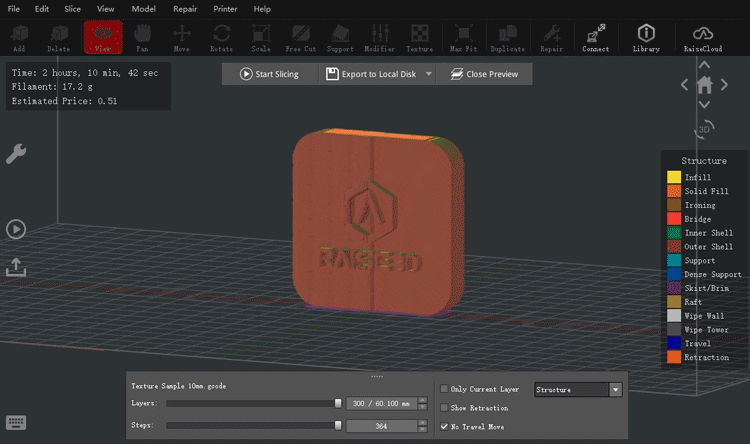Select the Pan tool

142,38
